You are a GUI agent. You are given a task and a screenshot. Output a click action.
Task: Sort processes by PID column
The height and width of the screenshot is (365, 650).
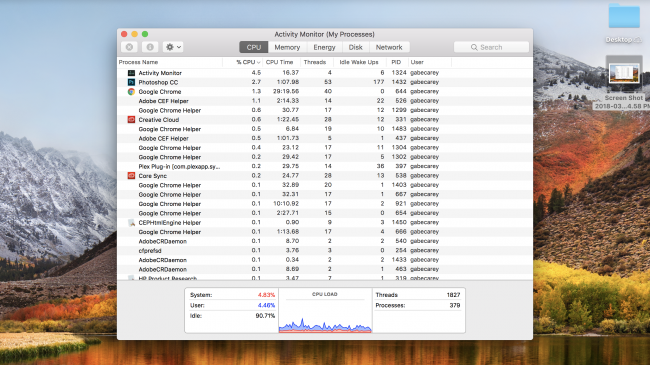(x=396, y=62)
